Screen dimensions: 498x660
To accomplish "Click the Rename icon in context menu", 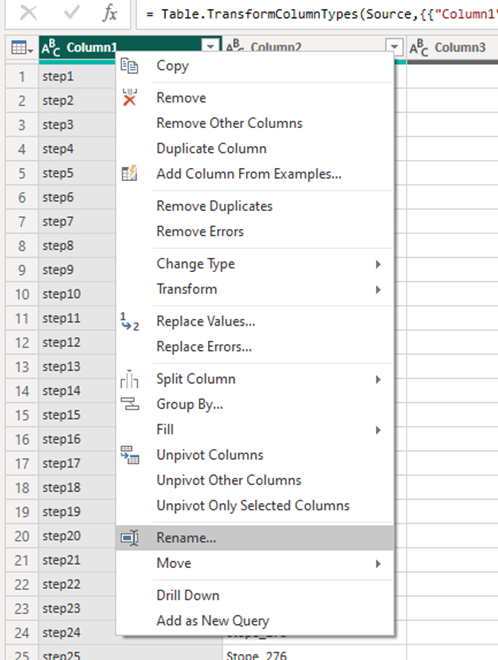I will pyautogui.click(x=129, y=538).
